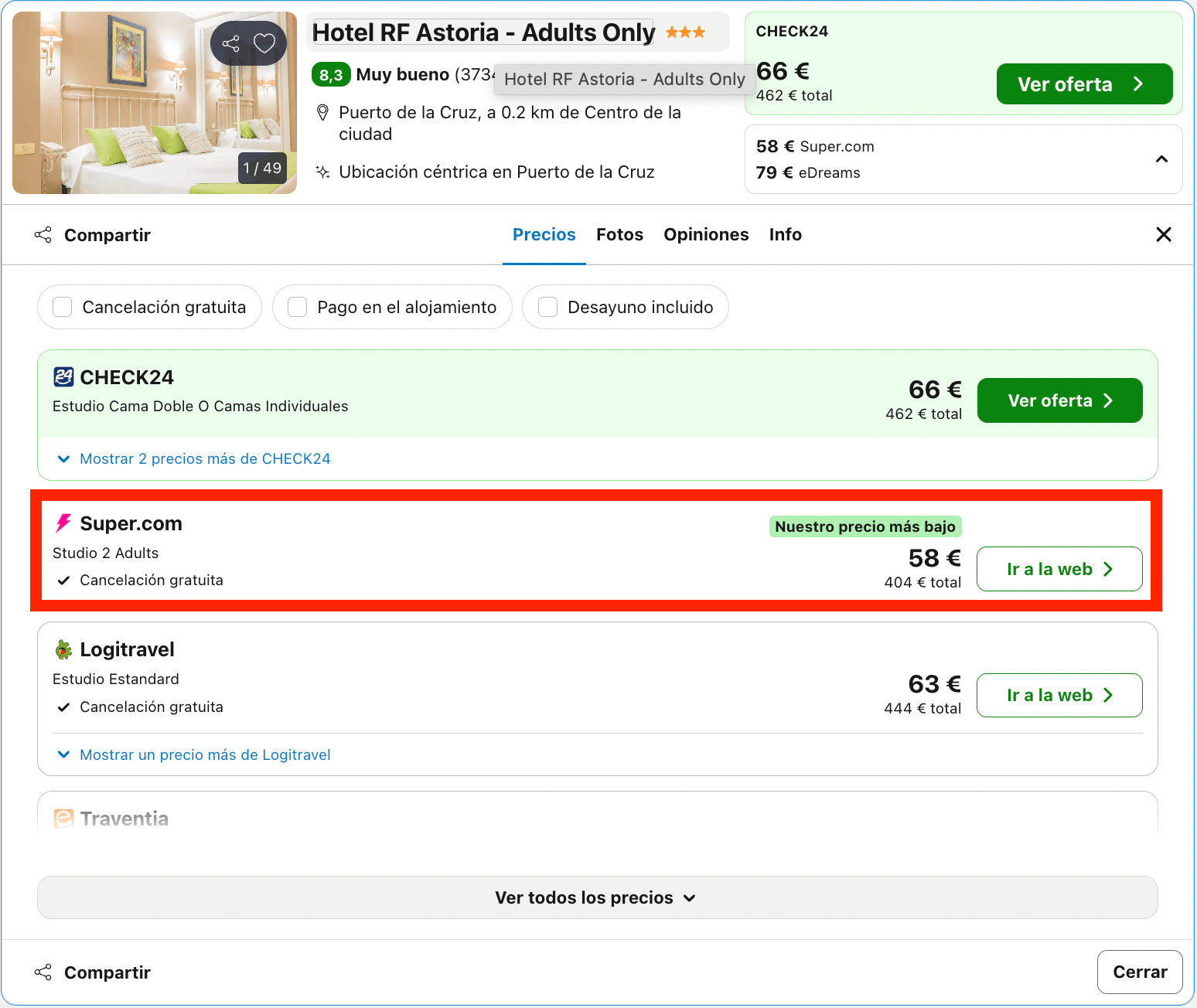
Task: Click the Muy bueno rating label
Action: (x=403, y=75)
